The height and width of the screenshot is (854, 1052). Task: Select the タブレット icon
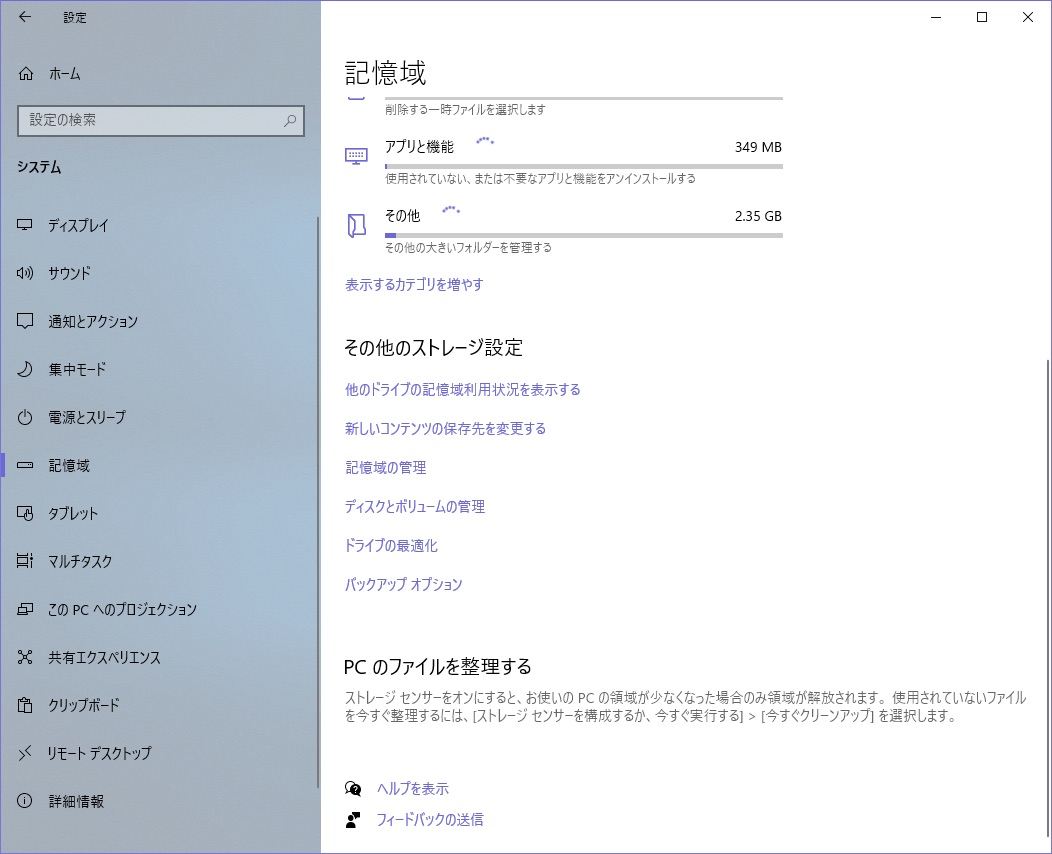(x=25, y=513)
